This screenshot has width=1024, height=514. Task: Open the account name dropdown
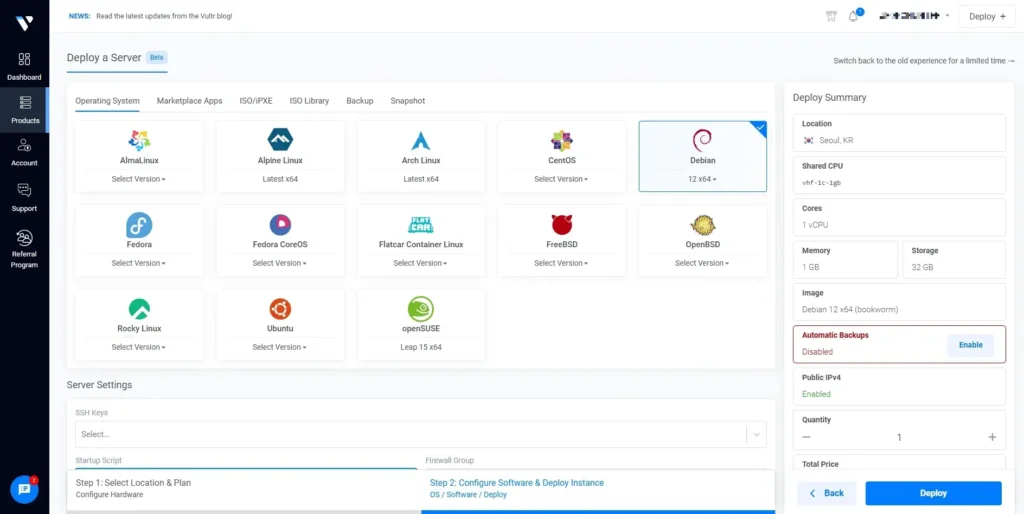coord(914,16)
